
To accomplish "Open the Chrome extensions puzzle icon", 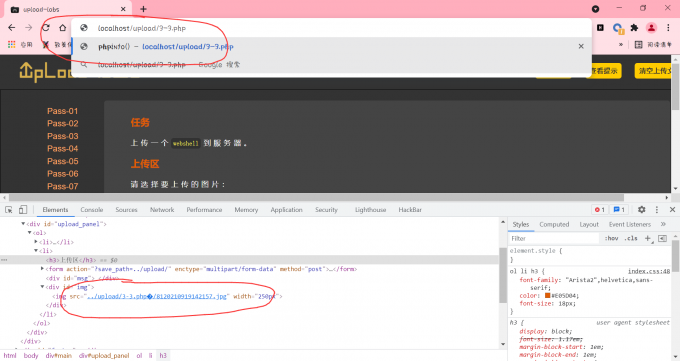I will tap(634, 28).
